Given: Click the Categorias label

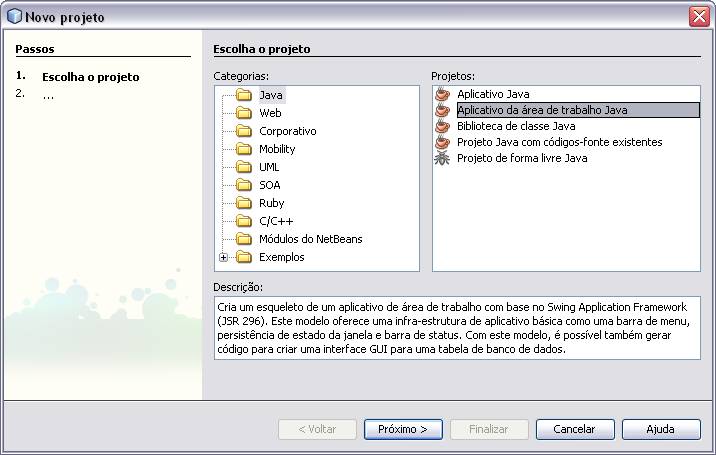Looking at the screenshot, I should coord(241,76).
